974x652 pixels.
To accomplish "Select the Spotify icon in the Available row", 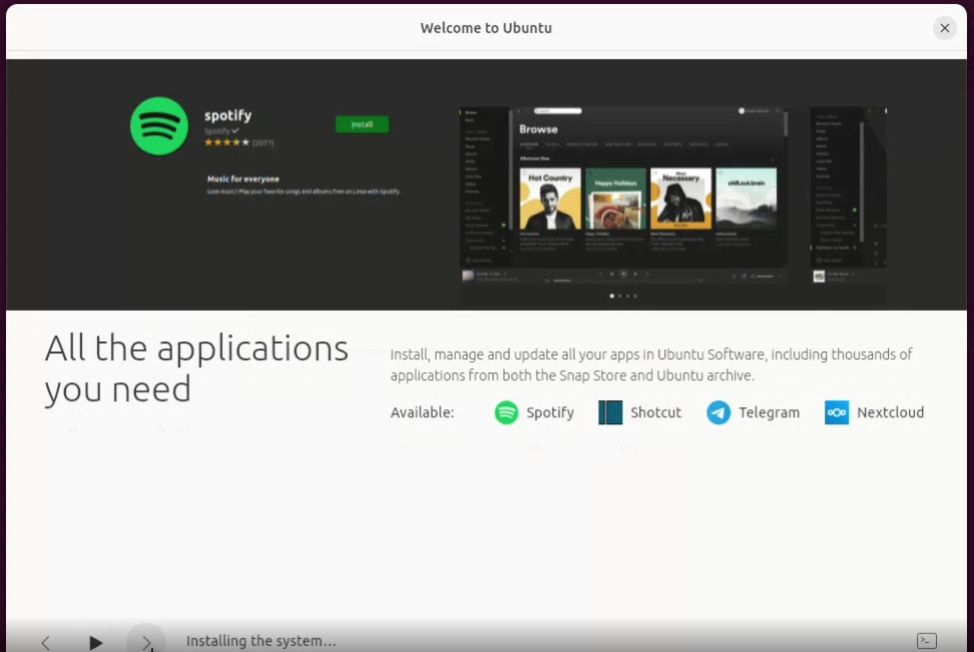I will coord(504,412).
